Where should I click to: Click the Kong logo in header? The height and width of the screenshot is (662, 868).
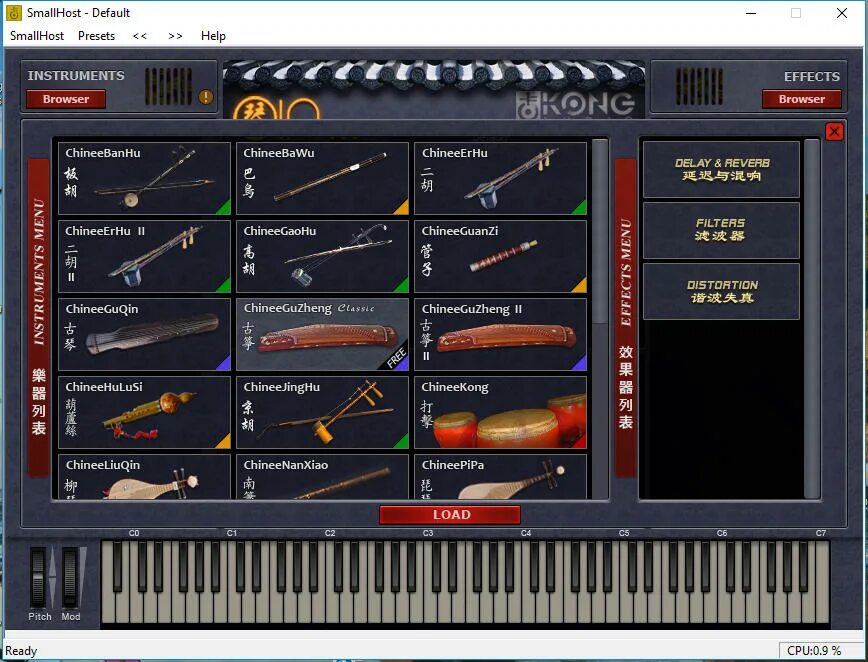point(576,105)
